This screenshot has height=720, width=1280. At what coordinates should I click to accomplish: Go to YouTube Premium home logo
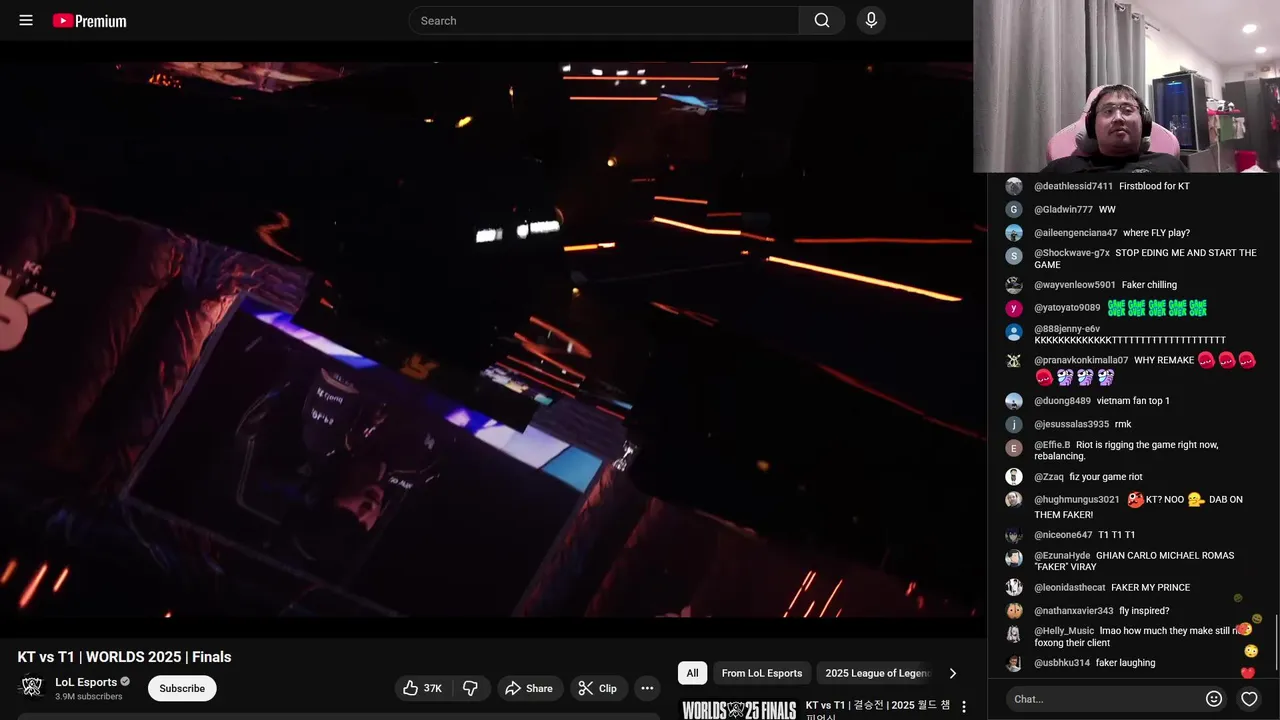click(90, 20)
